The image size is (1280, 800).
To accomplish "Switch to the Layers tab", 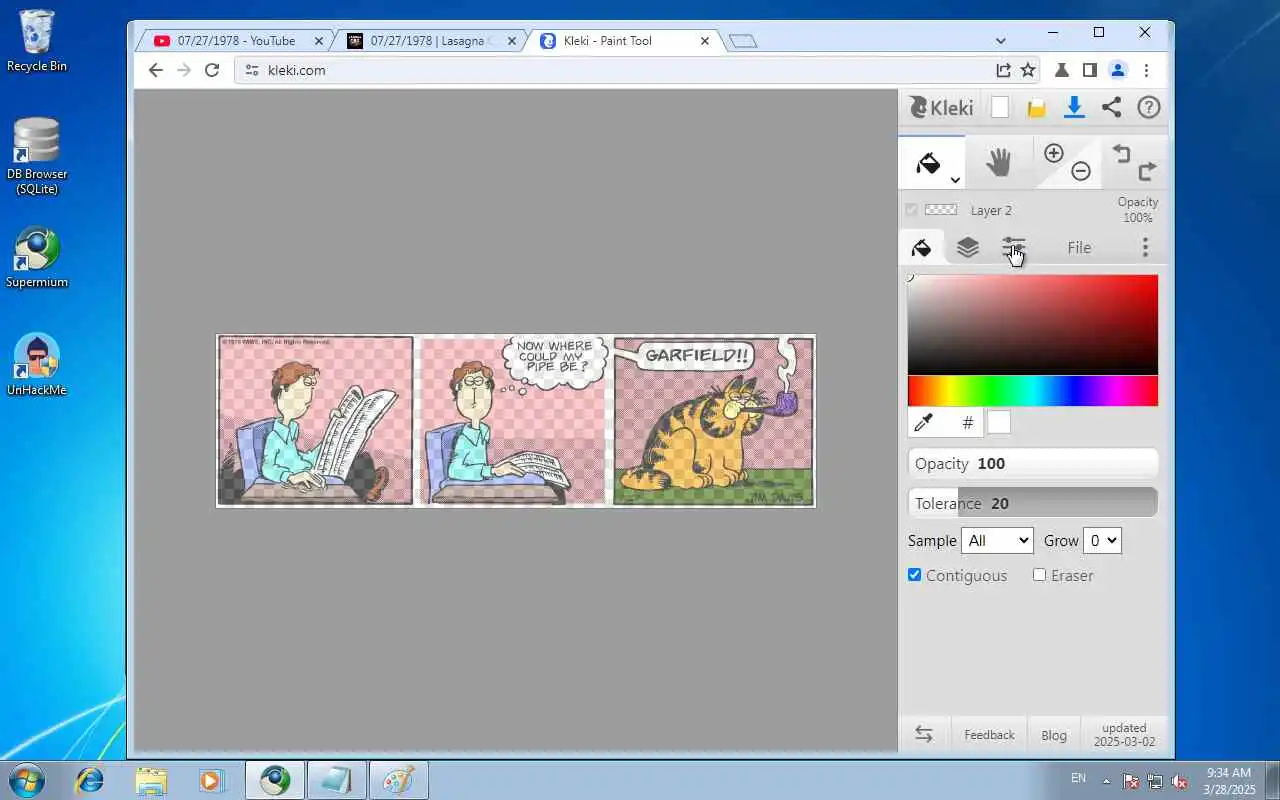I will coord(967,247).
